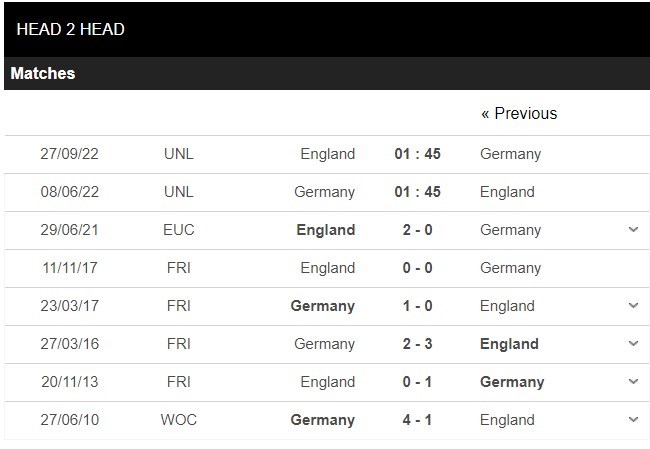Select the 0 - 0 score on 11/11/17
The height and width of the screenshot is (449, 650).
click(417, 268)
